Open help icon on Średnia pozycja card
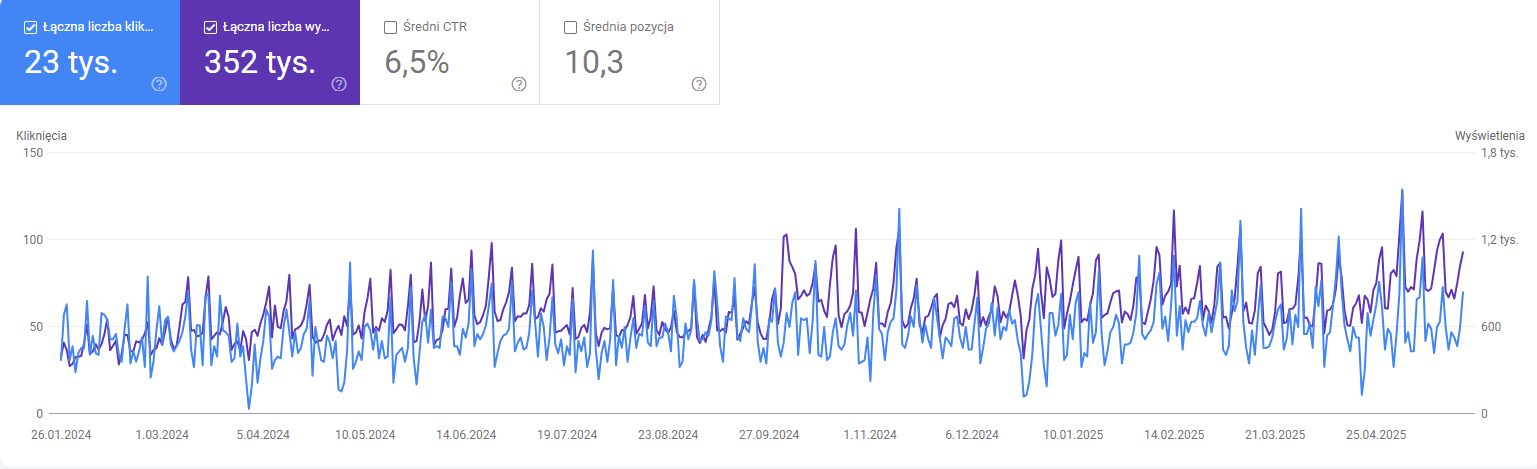This screenshot has height=469, width=1537. 699,84
